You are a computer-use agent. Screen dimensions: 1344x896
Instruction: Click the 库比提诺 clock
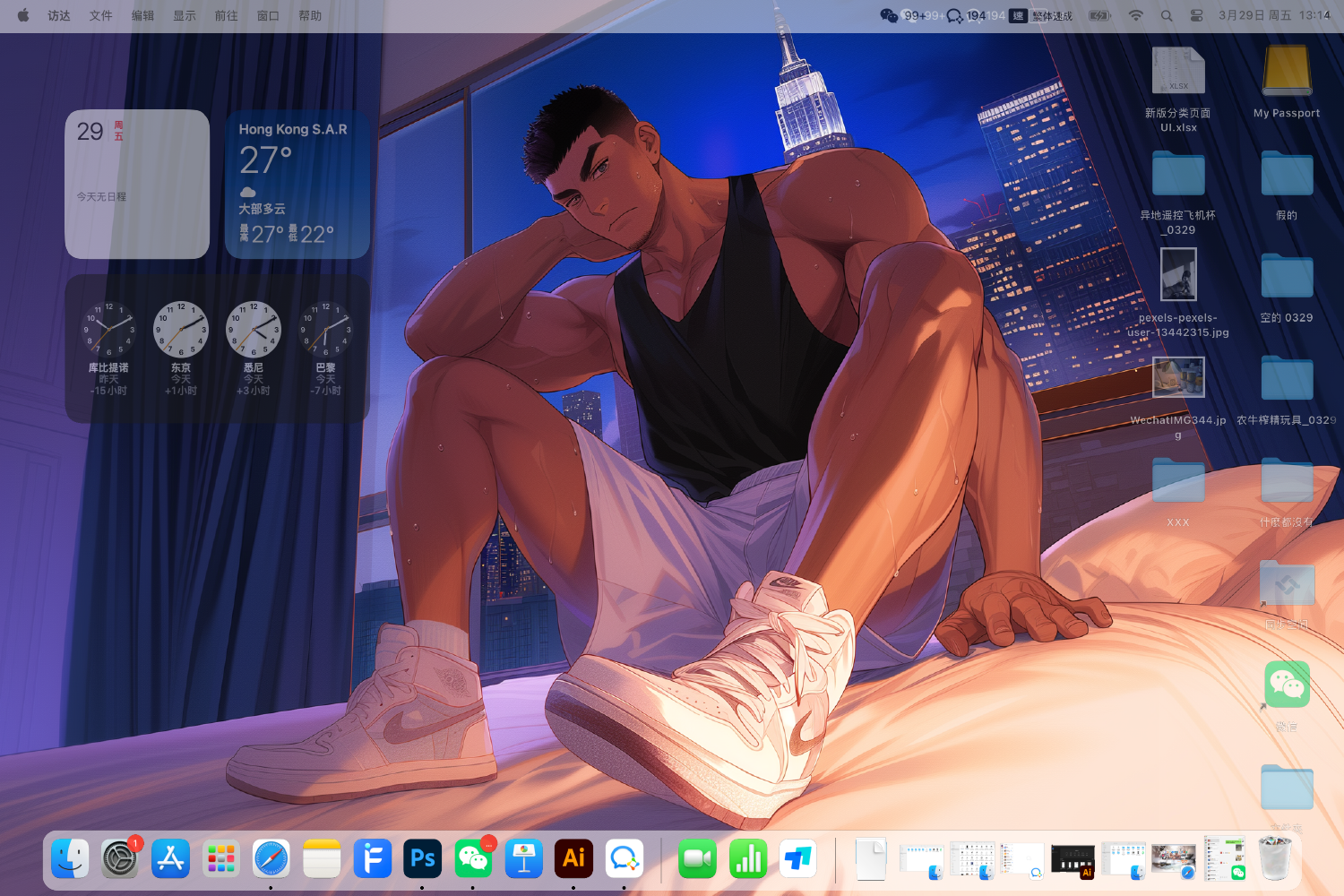pyautogui.click(x=108, y=349)
